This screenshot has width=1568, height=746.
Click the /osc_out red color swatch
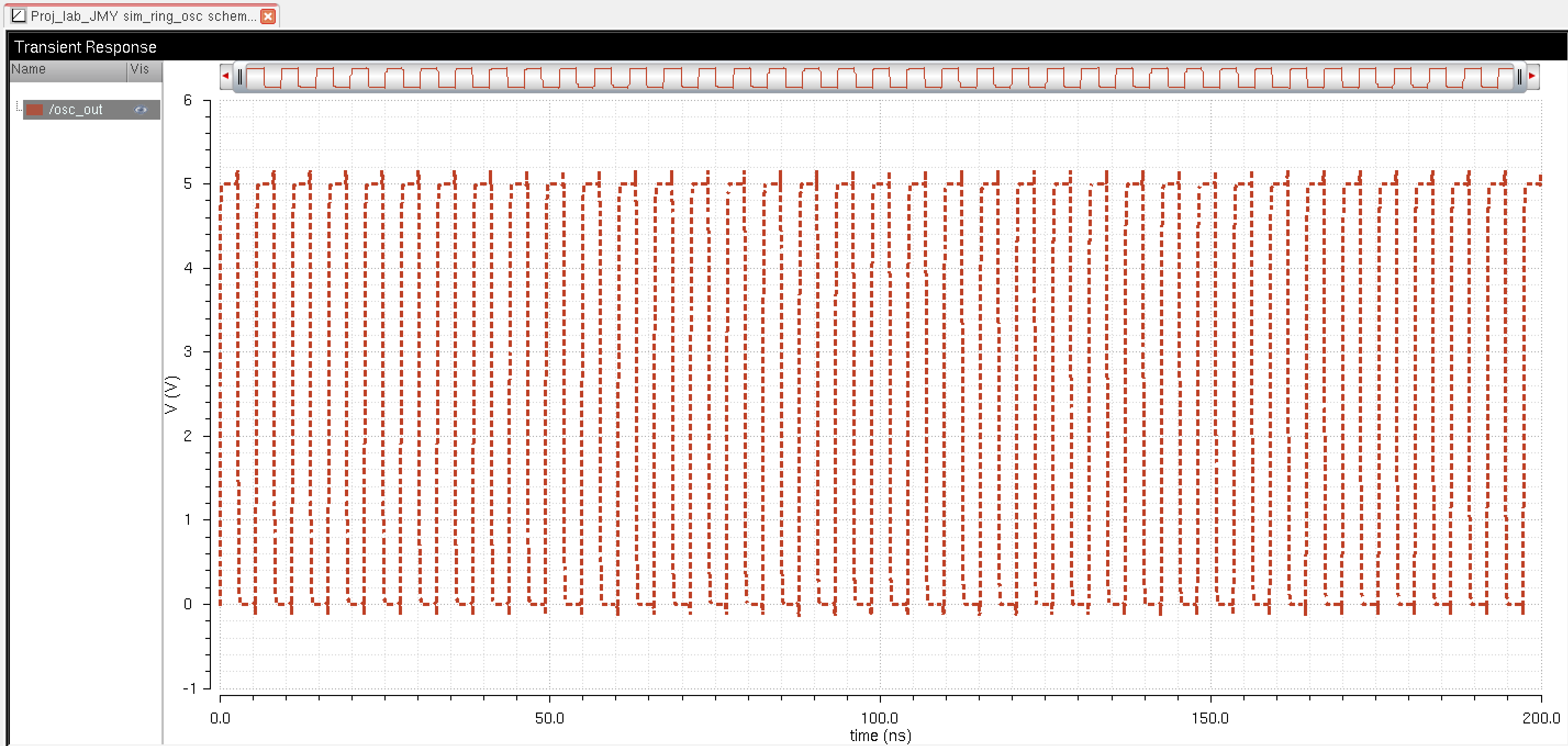pos(34,110)
